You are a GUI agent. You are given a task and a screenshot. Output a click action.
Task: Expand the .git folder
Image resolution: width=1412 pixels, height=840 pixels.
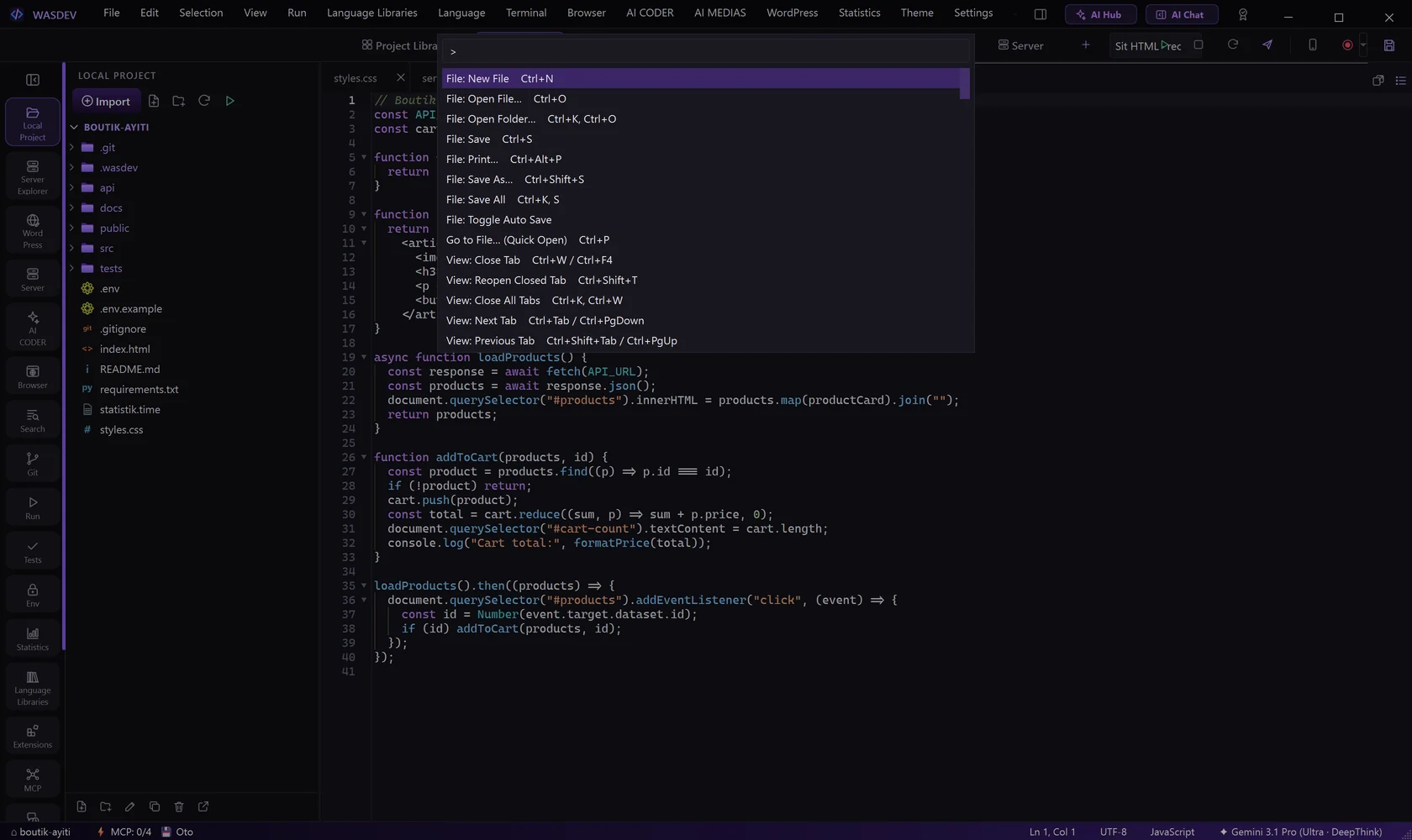pos(71,148)
